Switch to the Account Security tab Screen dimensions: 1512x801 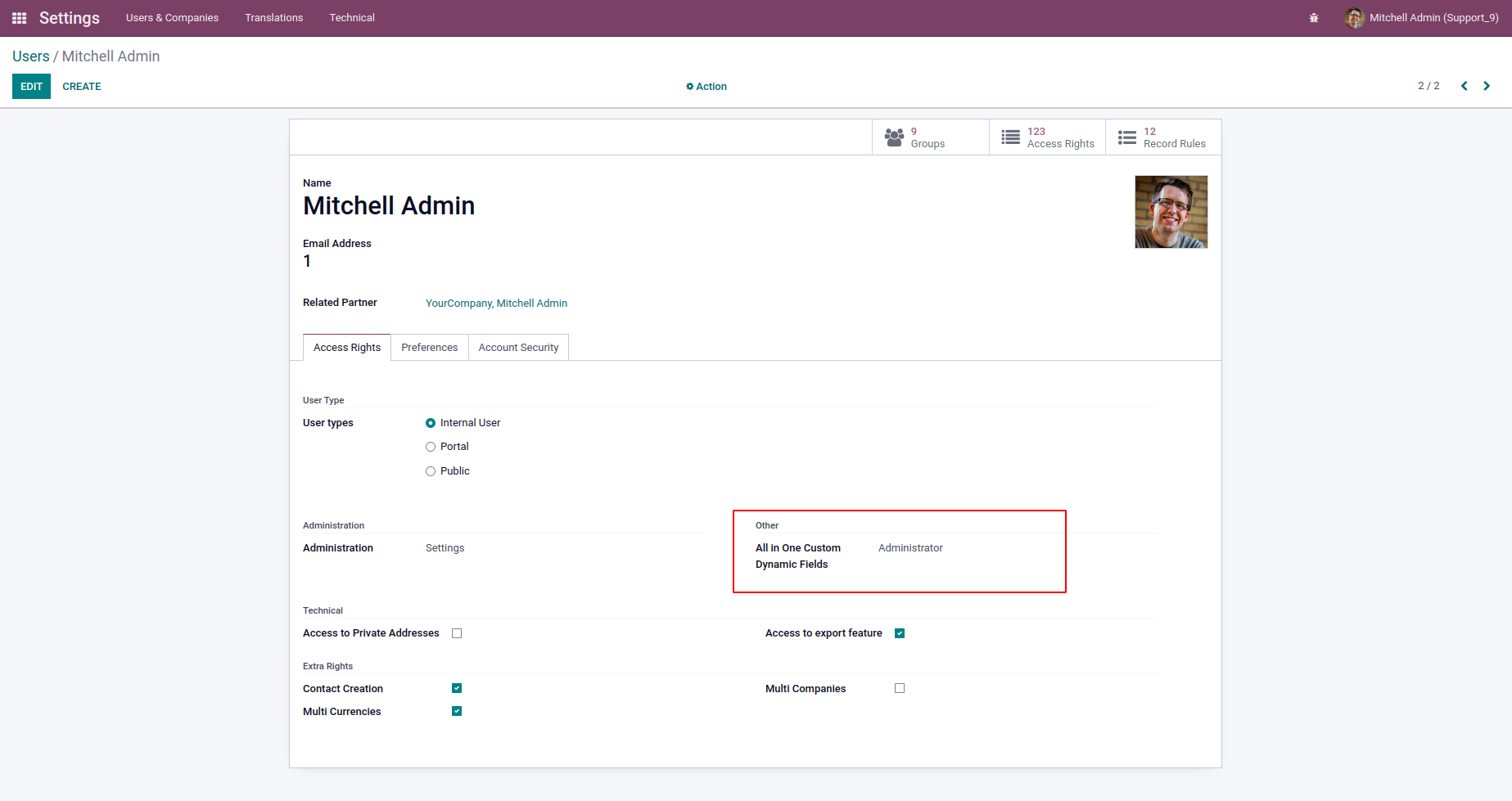[x=518, y=348]
